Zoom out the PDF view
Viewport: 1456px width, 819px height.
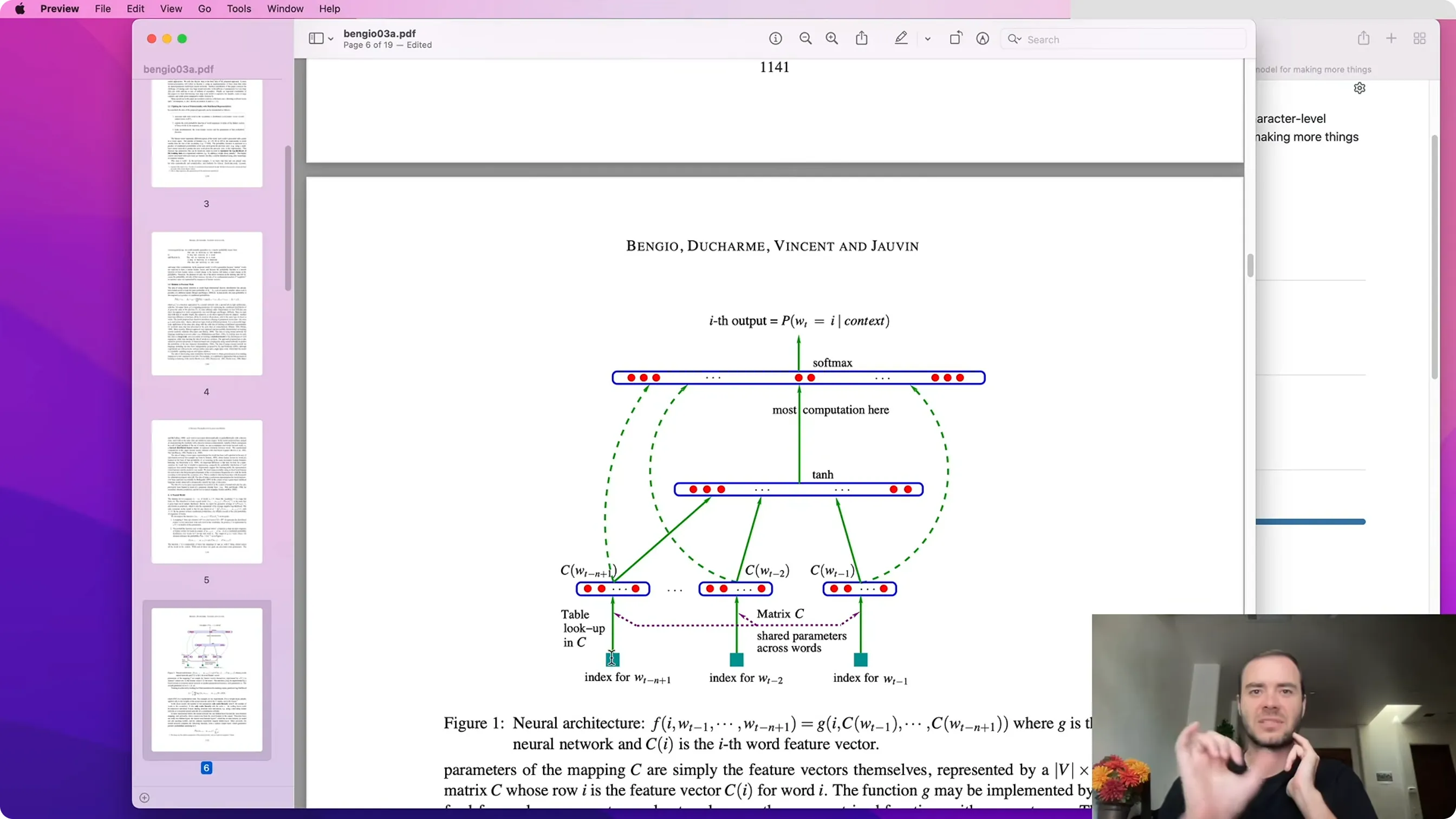805,38
